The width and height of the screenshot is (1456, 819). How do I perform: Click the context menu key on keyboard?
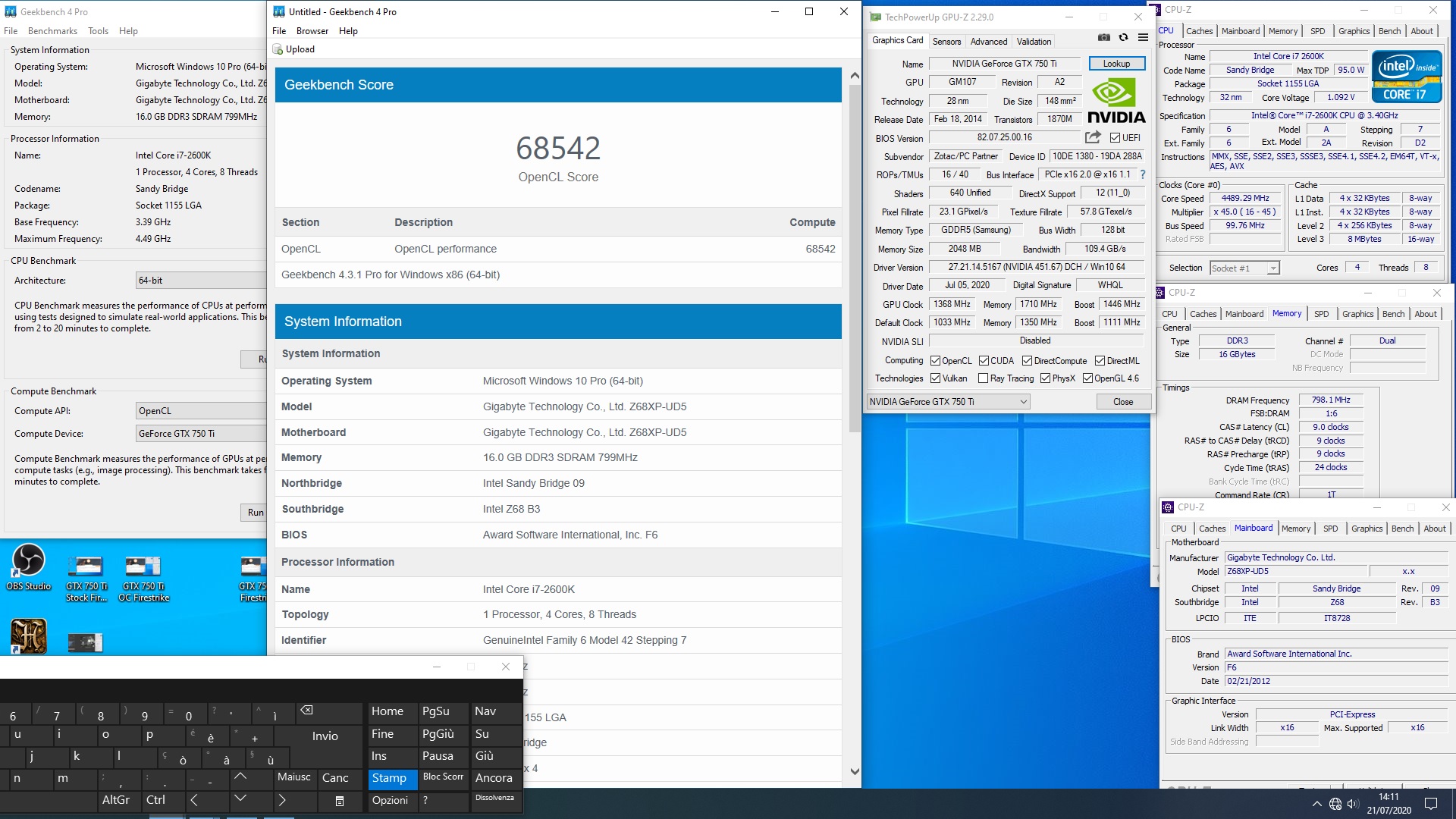(340, 800)
